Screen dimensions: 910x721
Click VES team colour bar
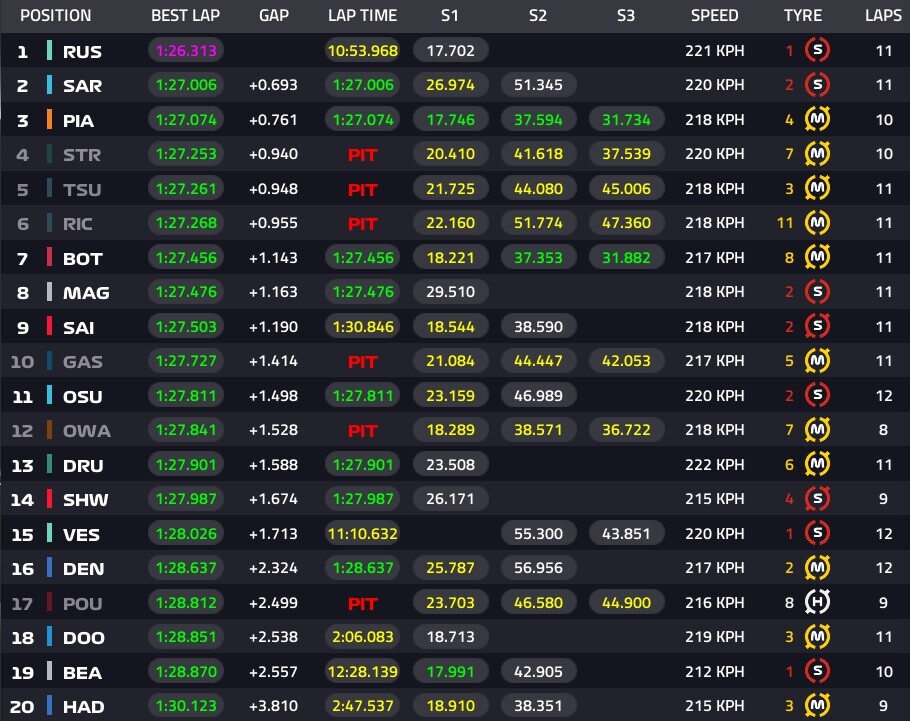49,533
